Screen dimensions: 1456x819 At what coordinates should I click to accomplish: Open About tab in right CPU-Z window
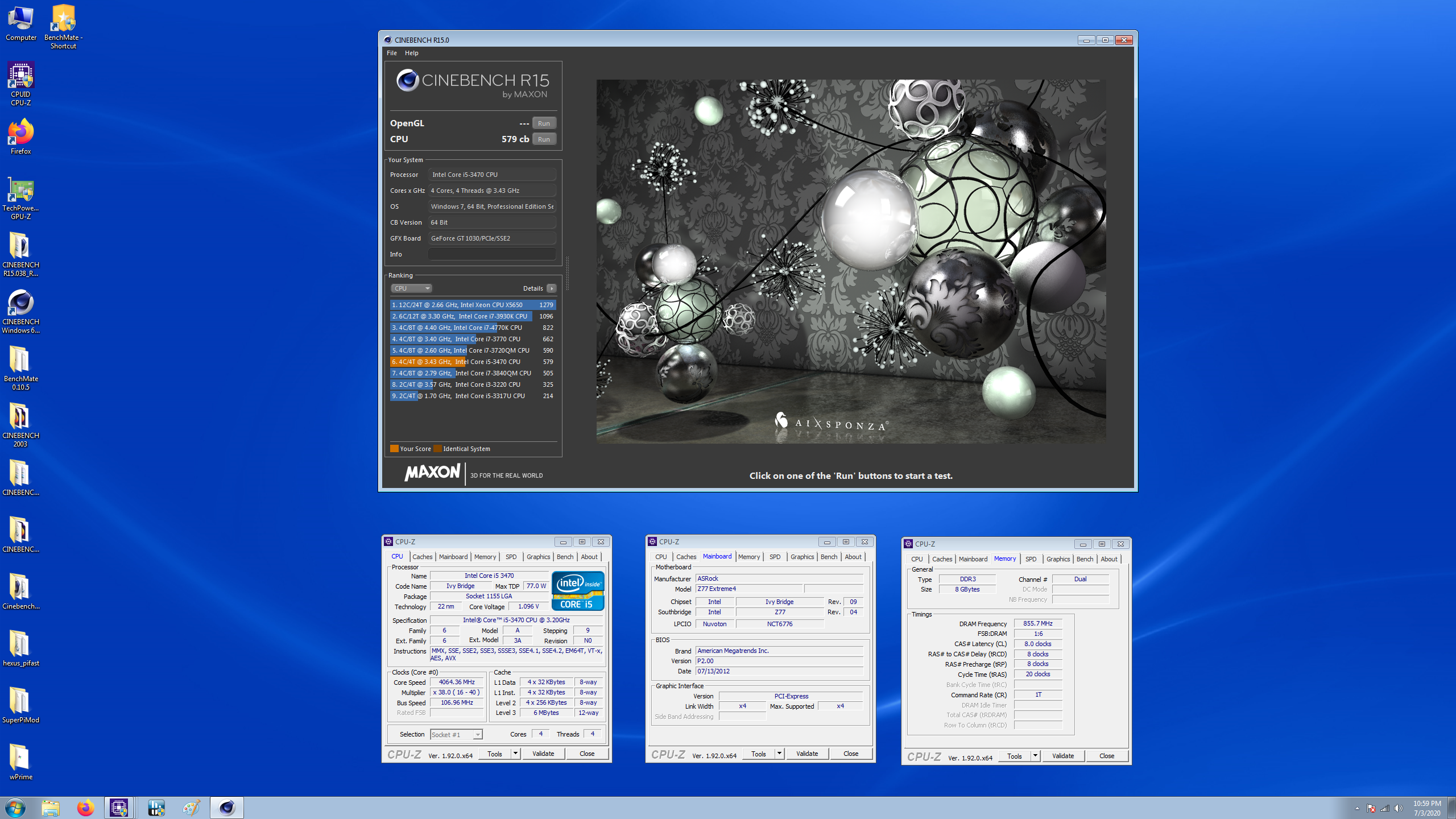coord(1108,559)
